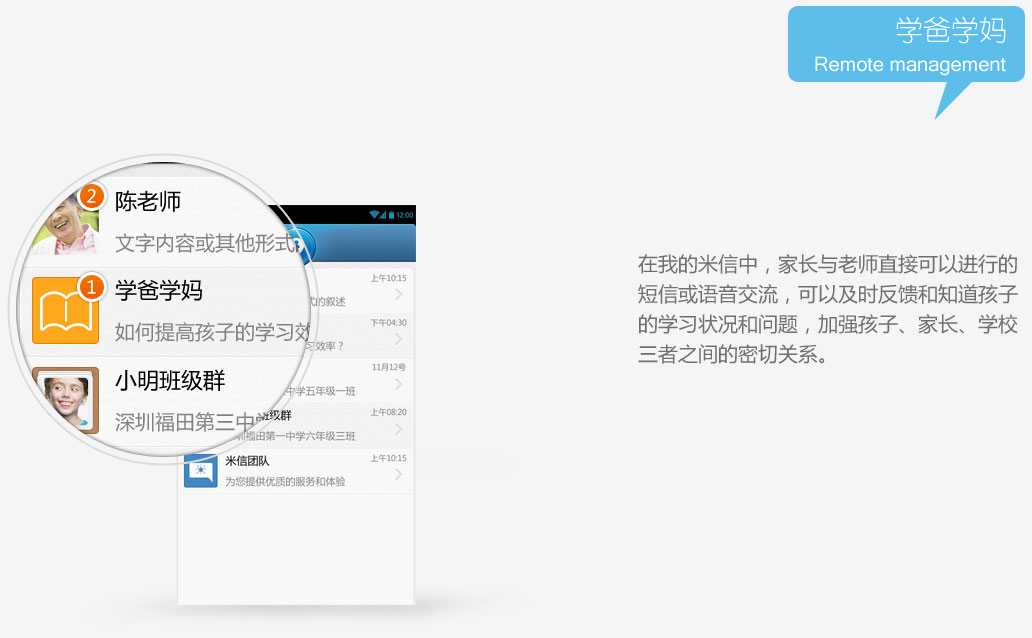Select the 小明班级群 group name
This screenshot has height=638, width=1032.
[x=170, y=381]
